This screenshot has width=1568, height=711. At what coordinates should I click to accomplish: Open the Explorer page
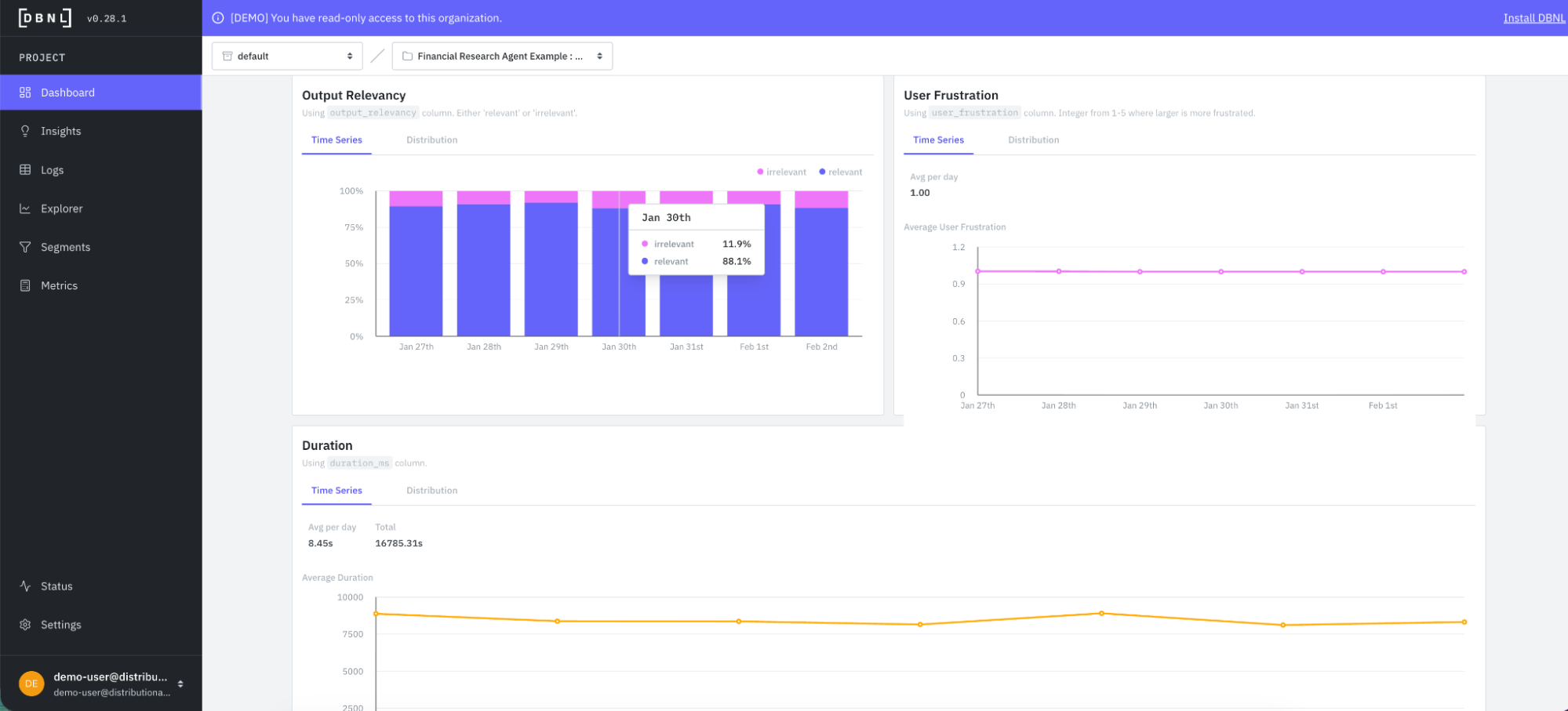click(x=62, y=209)
